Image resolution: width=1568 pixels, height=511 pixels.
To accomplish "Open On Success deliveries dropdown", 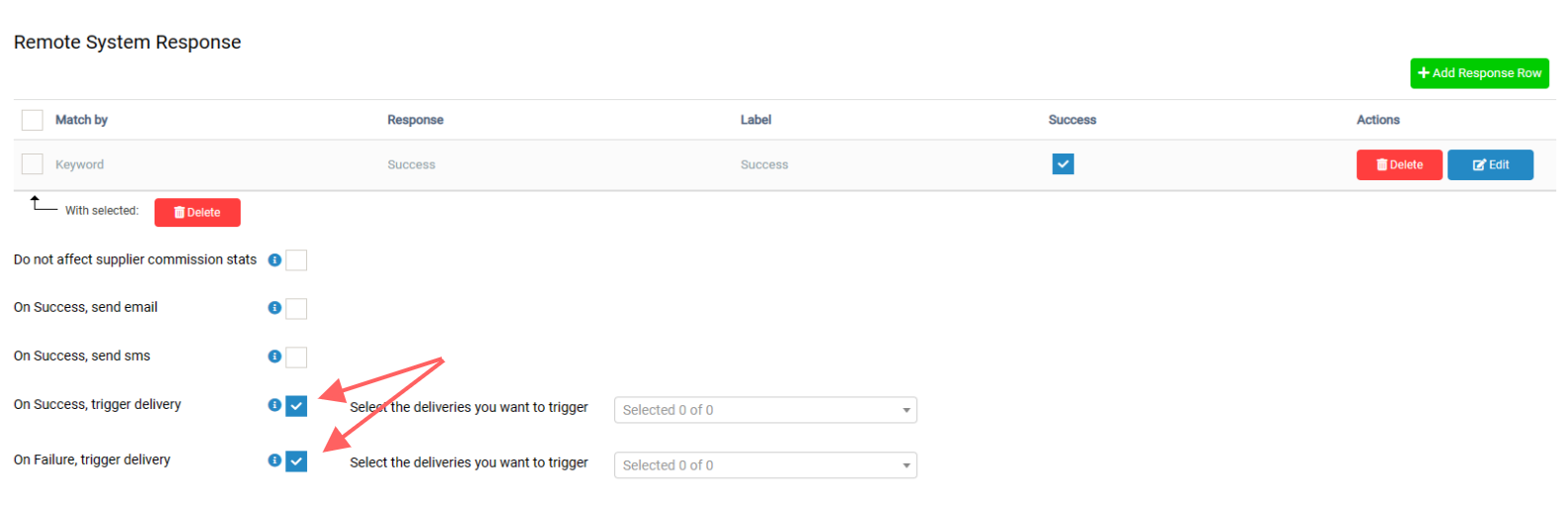I will [766, 410].
